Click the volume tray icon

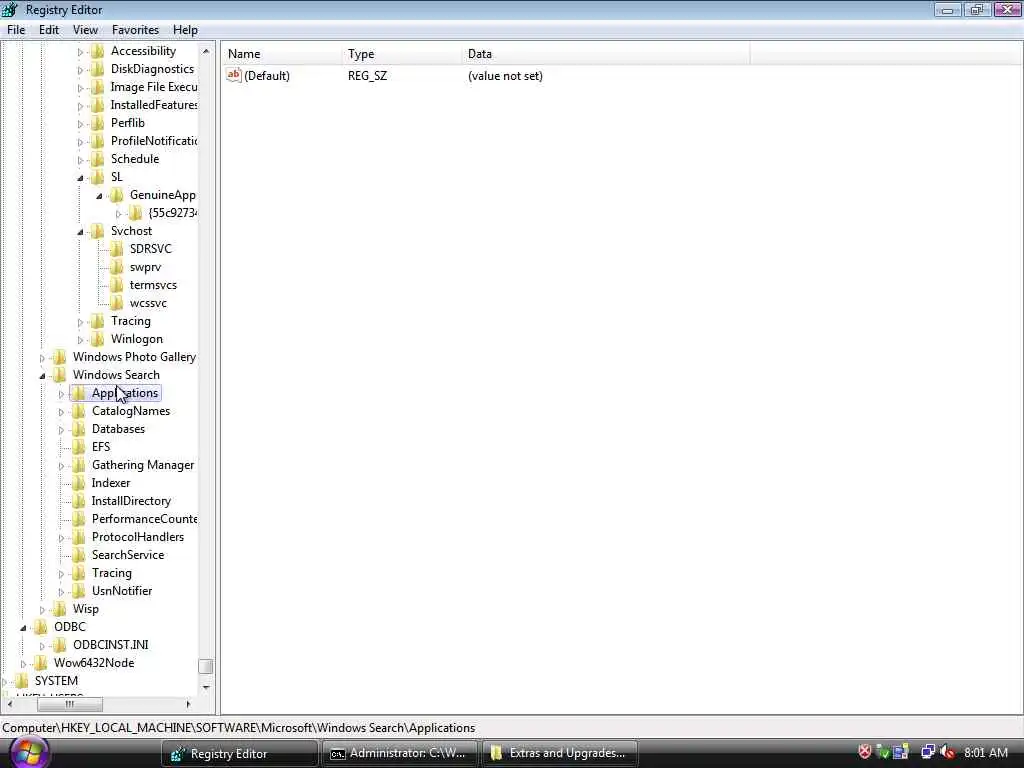[x=947, y=752]
